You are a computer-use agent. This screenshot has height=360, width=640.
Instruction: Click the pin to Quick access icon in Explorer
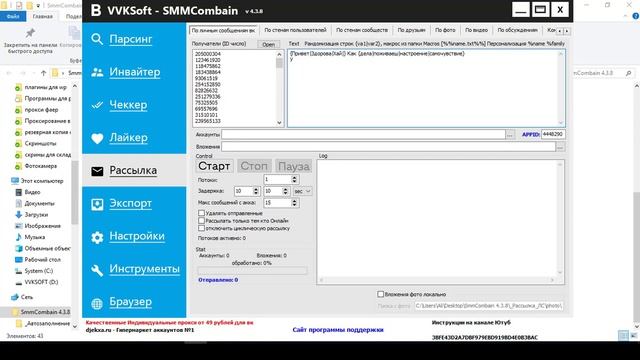(30, 33)
